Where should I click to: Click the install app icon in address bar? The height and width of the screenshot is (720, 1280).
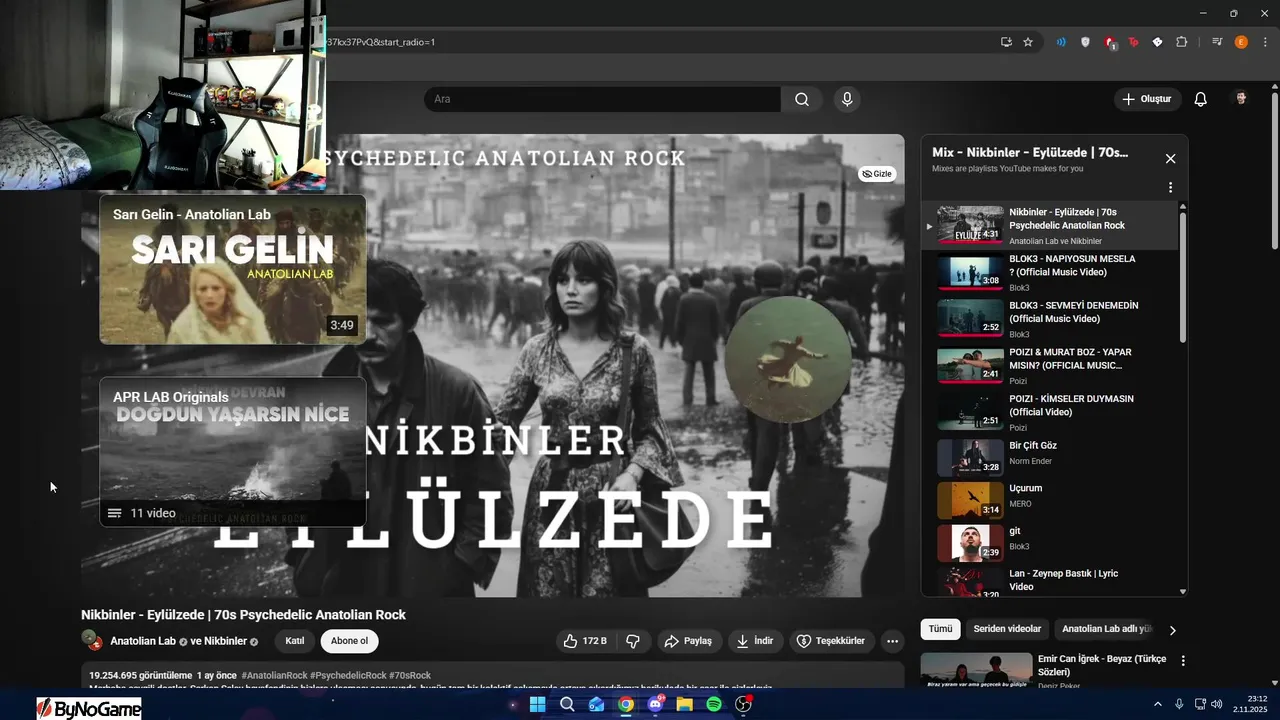(1006, 42)
